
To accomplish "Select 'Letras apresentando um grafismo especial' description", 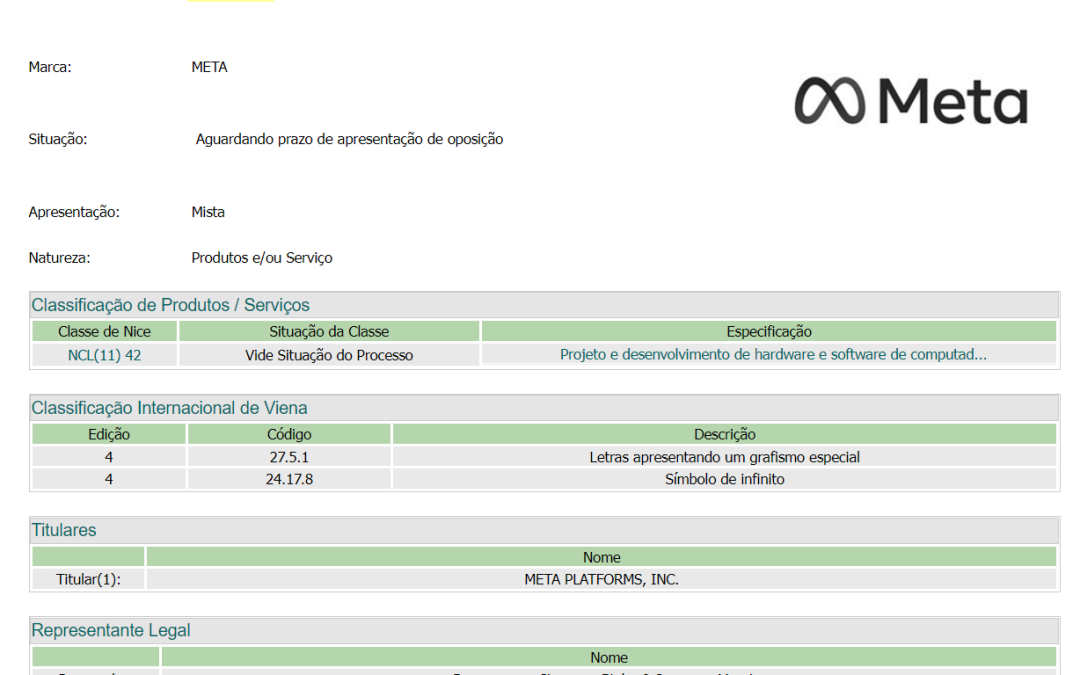I will (724, 457).
